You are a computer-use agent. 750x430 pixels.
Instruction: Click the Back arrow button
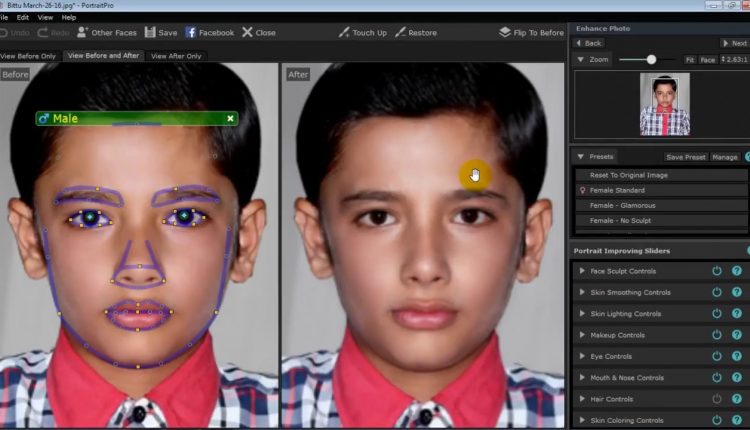pos(589,43)
